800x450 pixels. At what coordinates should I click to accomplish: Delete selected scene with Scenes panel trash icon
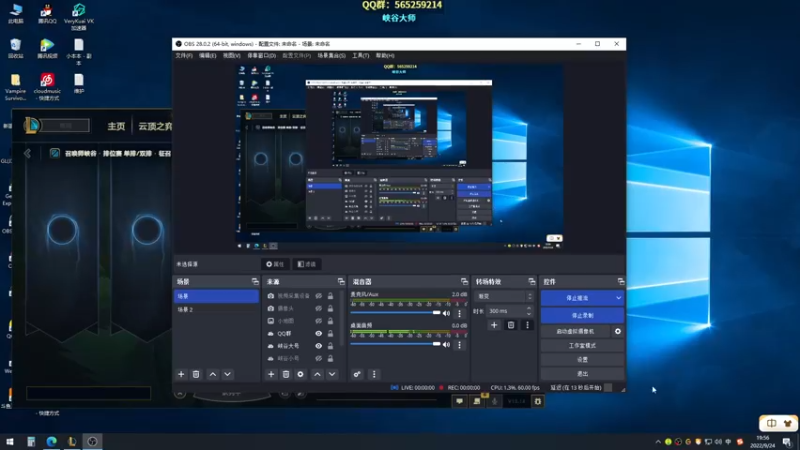(x=196, y=374)
